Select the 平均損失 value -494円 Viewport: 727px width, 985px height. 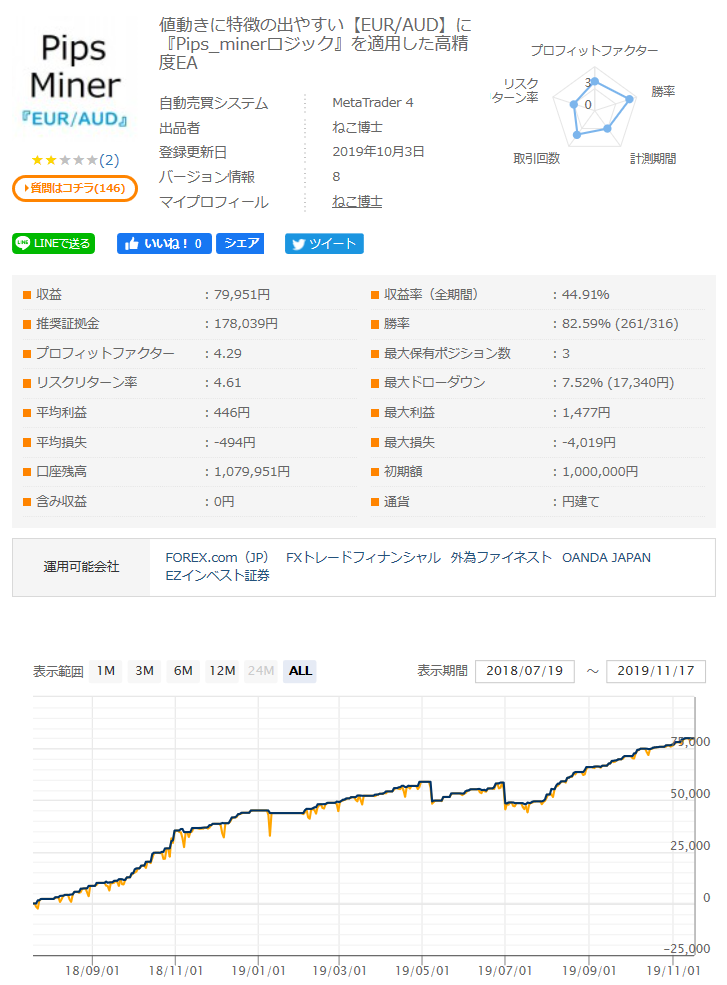pos(234,442)
